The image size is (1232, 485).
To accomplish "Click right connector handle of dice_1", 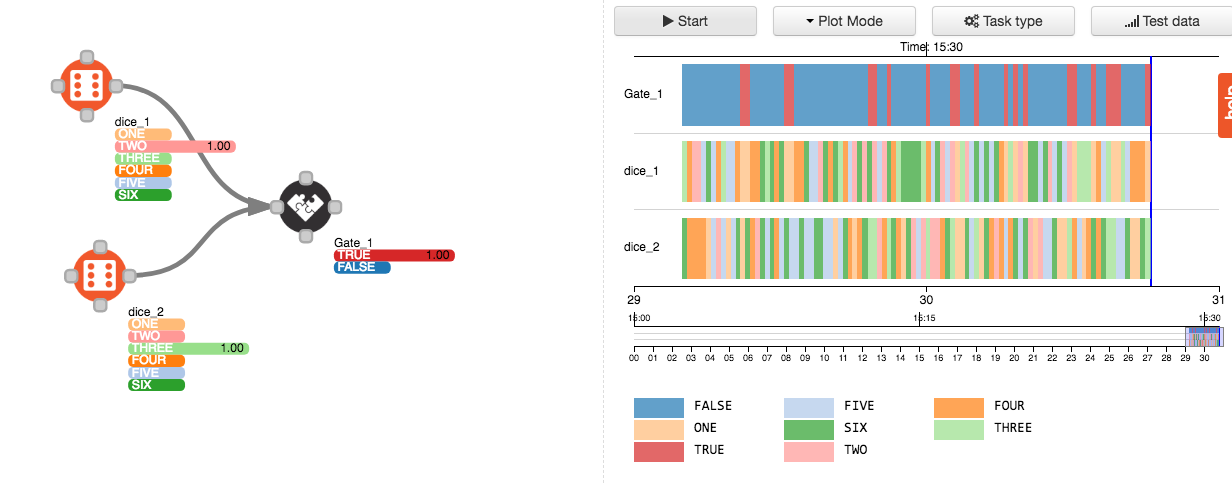I will pos(115,86).
